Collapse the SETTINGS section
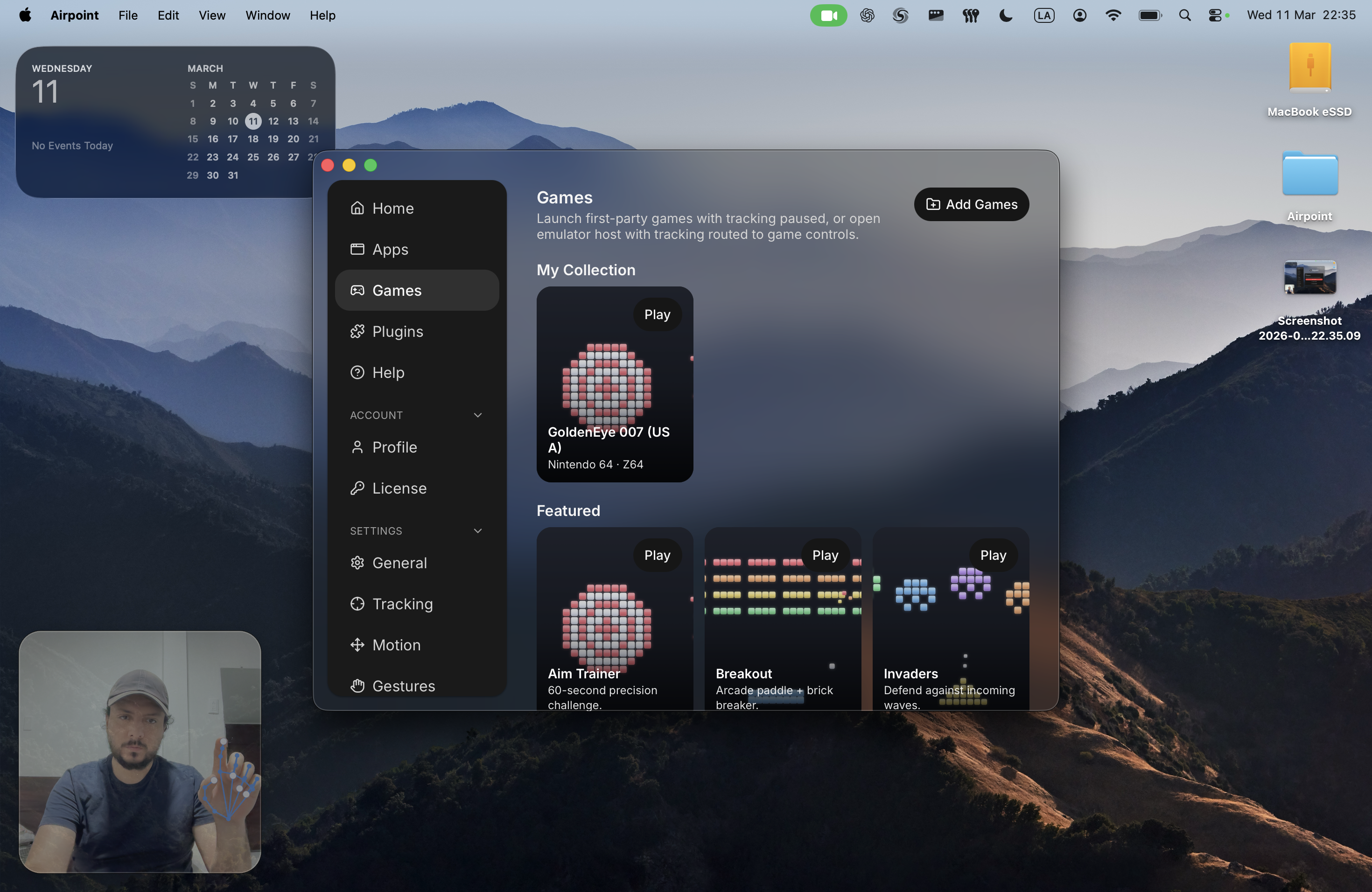The width and height of the screenshot is (1372, 892). tap(477, 531)
